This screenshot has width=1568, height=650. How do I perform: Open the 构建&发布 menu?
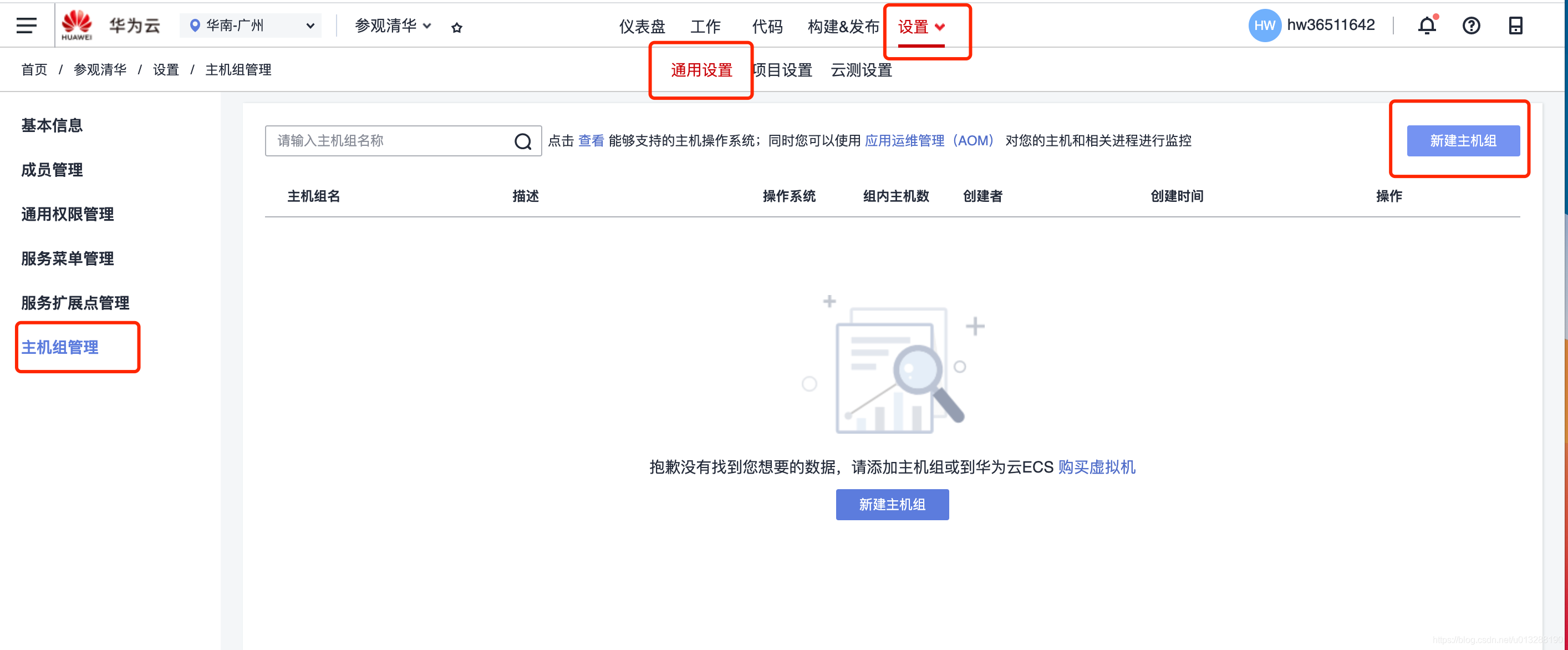(843, 27)
